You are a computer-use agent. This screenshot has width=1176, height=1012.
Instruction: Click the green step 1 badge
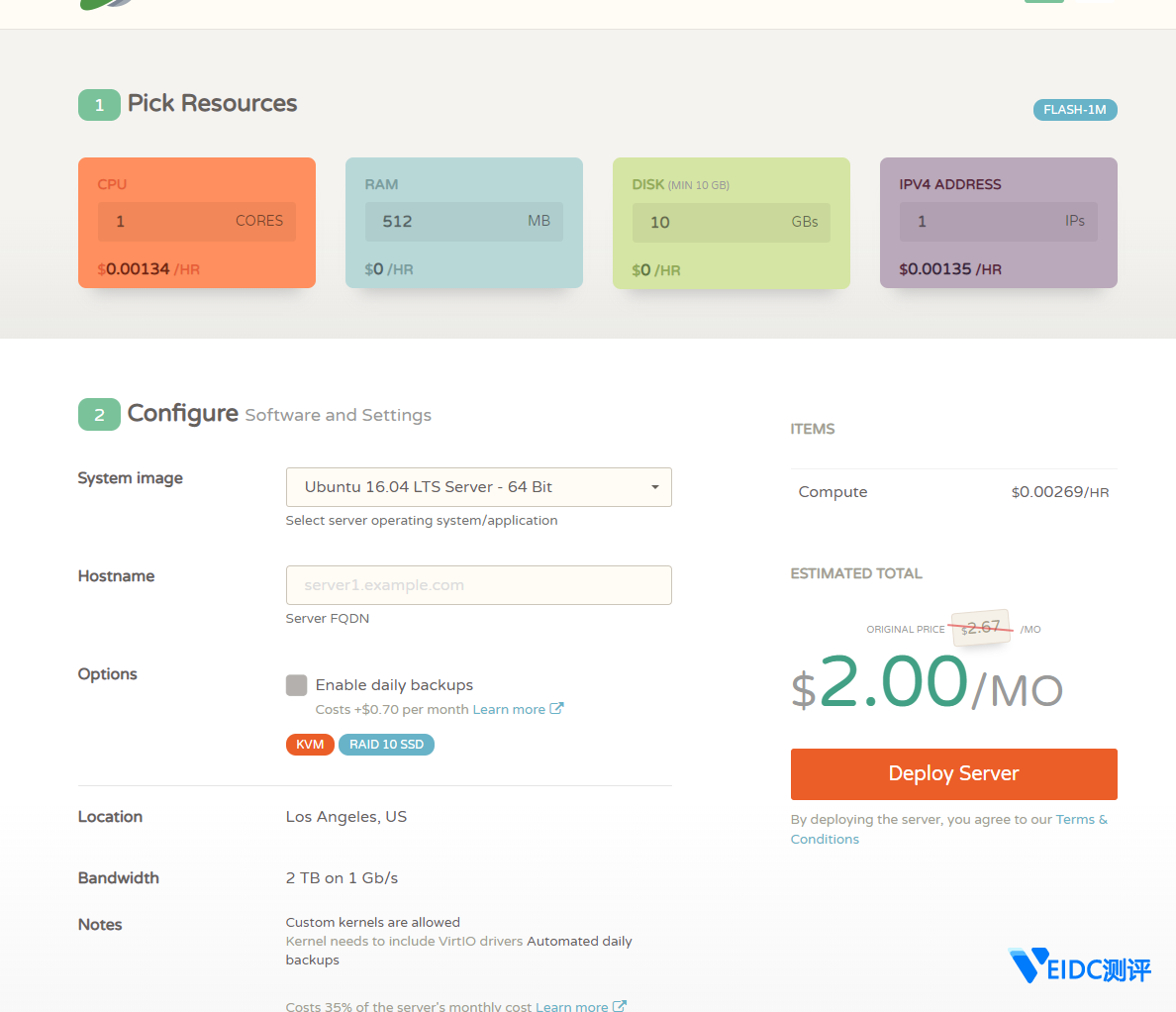tap(99, 105)
